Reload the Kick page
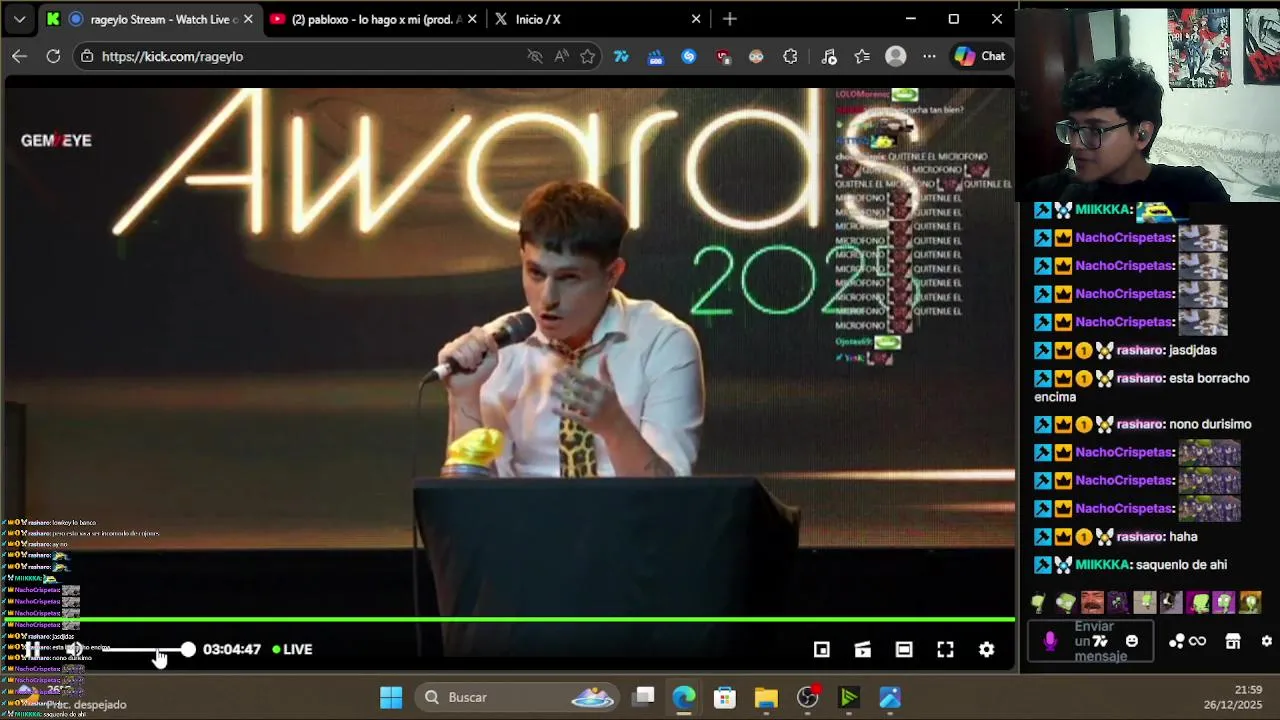Screen dimensions: 1280x720 [53, 56]
